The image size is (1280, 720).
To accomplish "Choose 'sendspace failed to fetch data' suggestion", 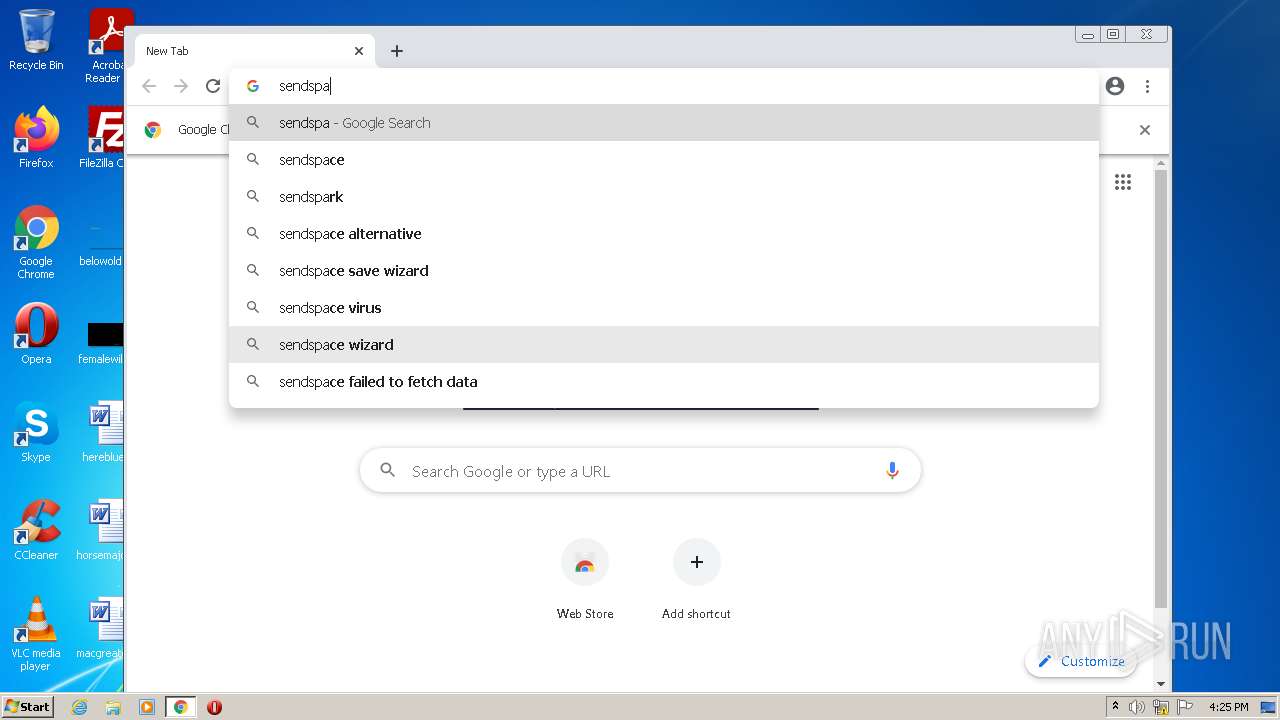I will 664,382.
